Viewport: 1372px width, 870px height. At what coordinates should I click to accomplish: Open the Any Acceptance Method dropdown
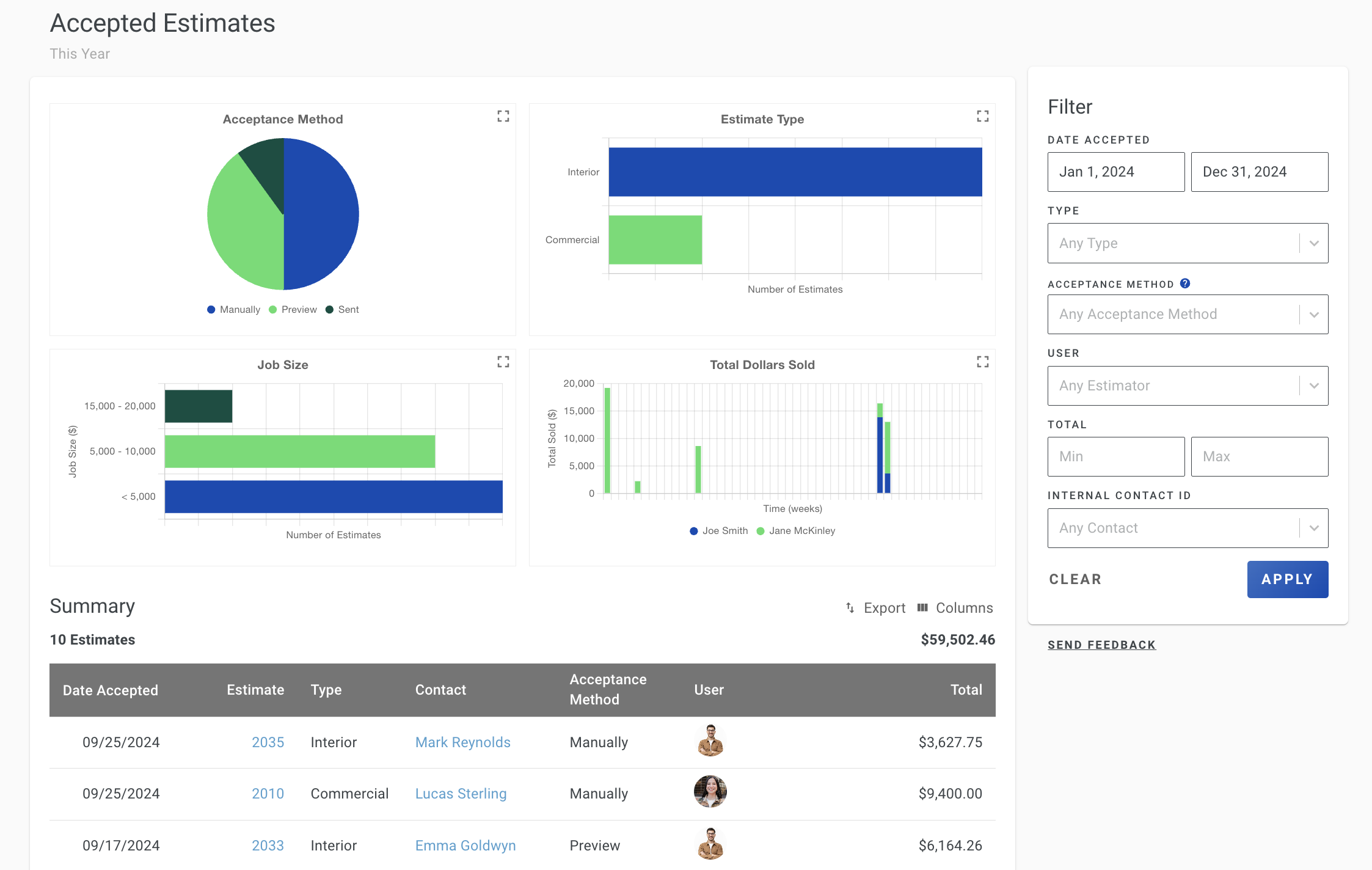click(x=1188, y=314)
